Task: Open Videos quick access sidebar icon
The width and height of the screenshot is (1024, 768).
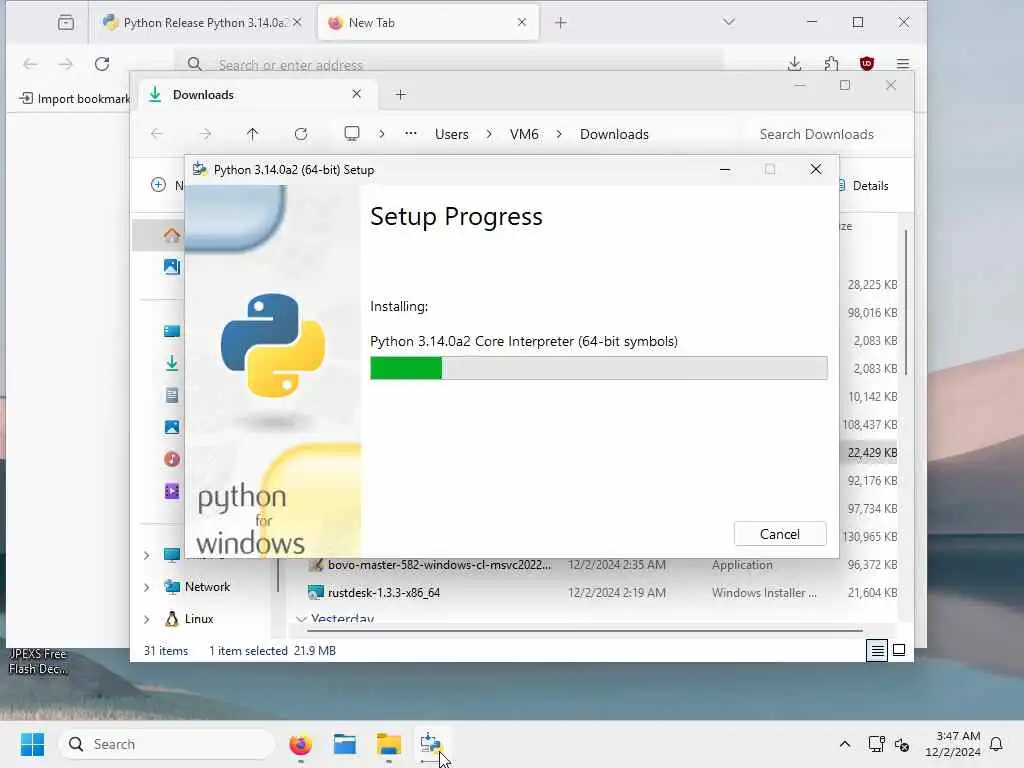Action: tap(172, 491)
